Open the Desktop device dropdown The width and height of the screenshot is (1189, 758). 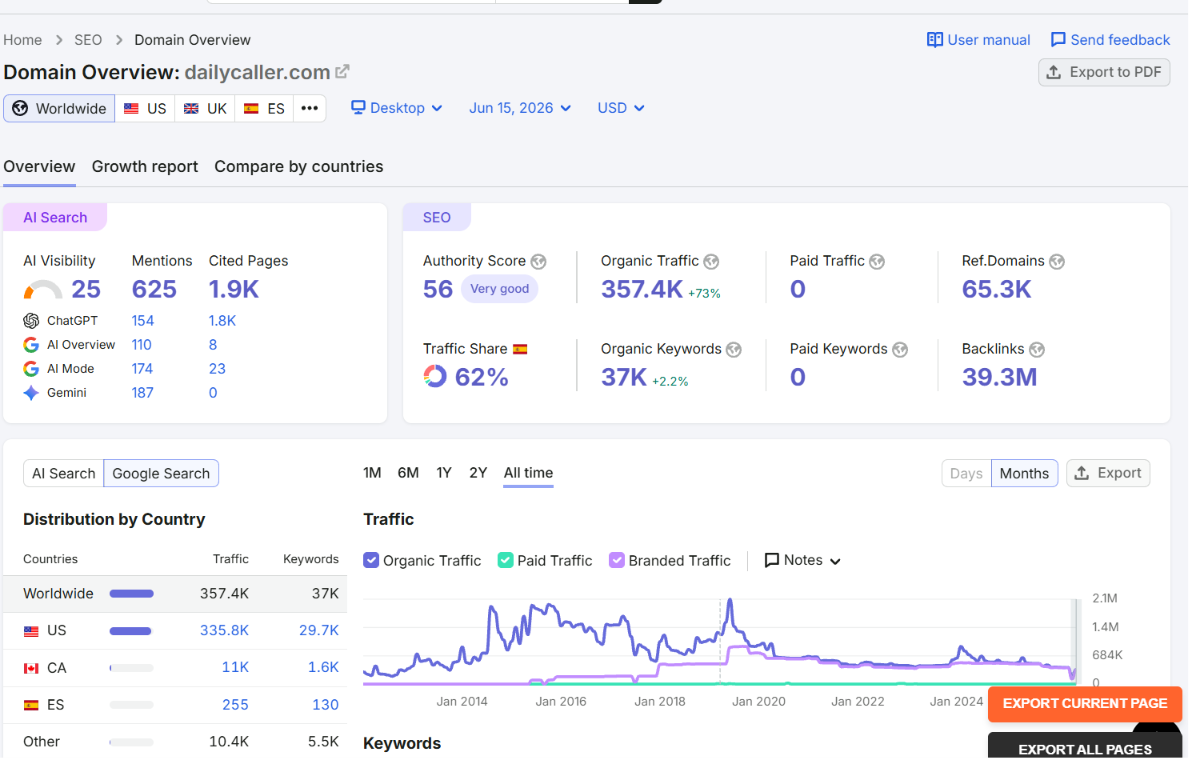(397, 108)
